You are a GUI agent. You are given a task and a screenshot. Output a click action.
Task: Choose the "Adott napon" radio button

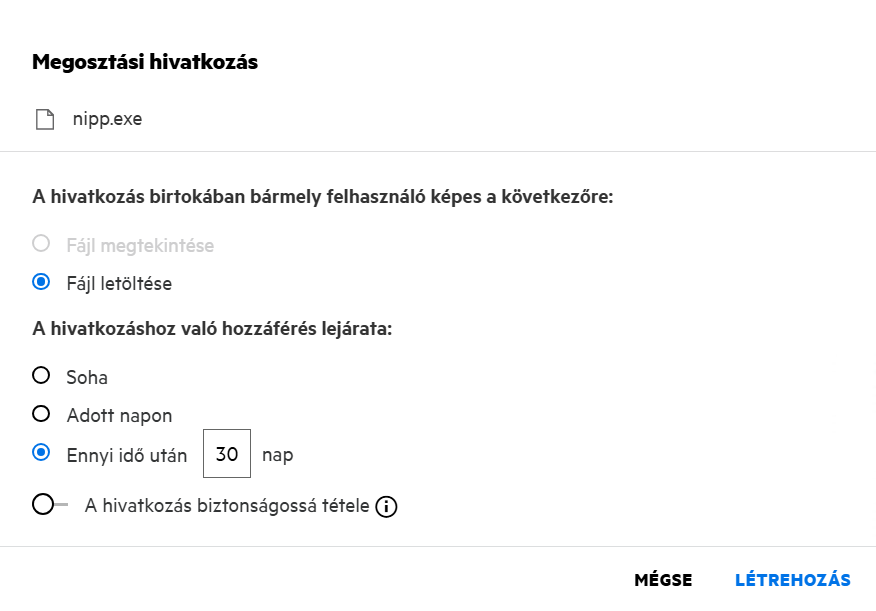[x=41, y=414]
